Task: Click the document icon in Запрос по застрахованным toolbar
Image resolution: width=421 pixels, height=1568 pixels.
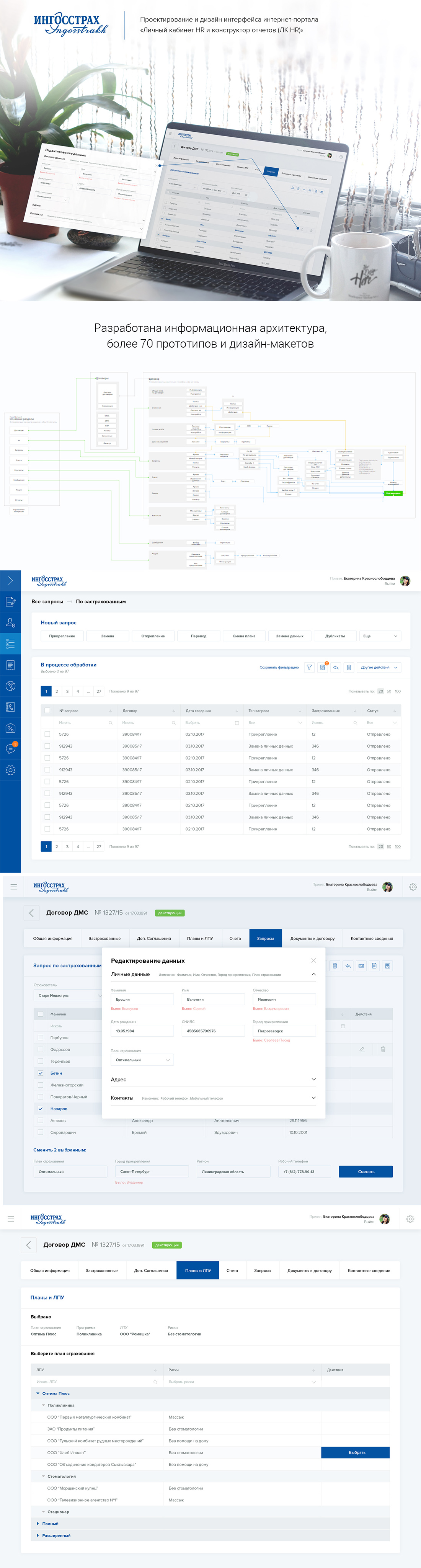Action: 374,965
